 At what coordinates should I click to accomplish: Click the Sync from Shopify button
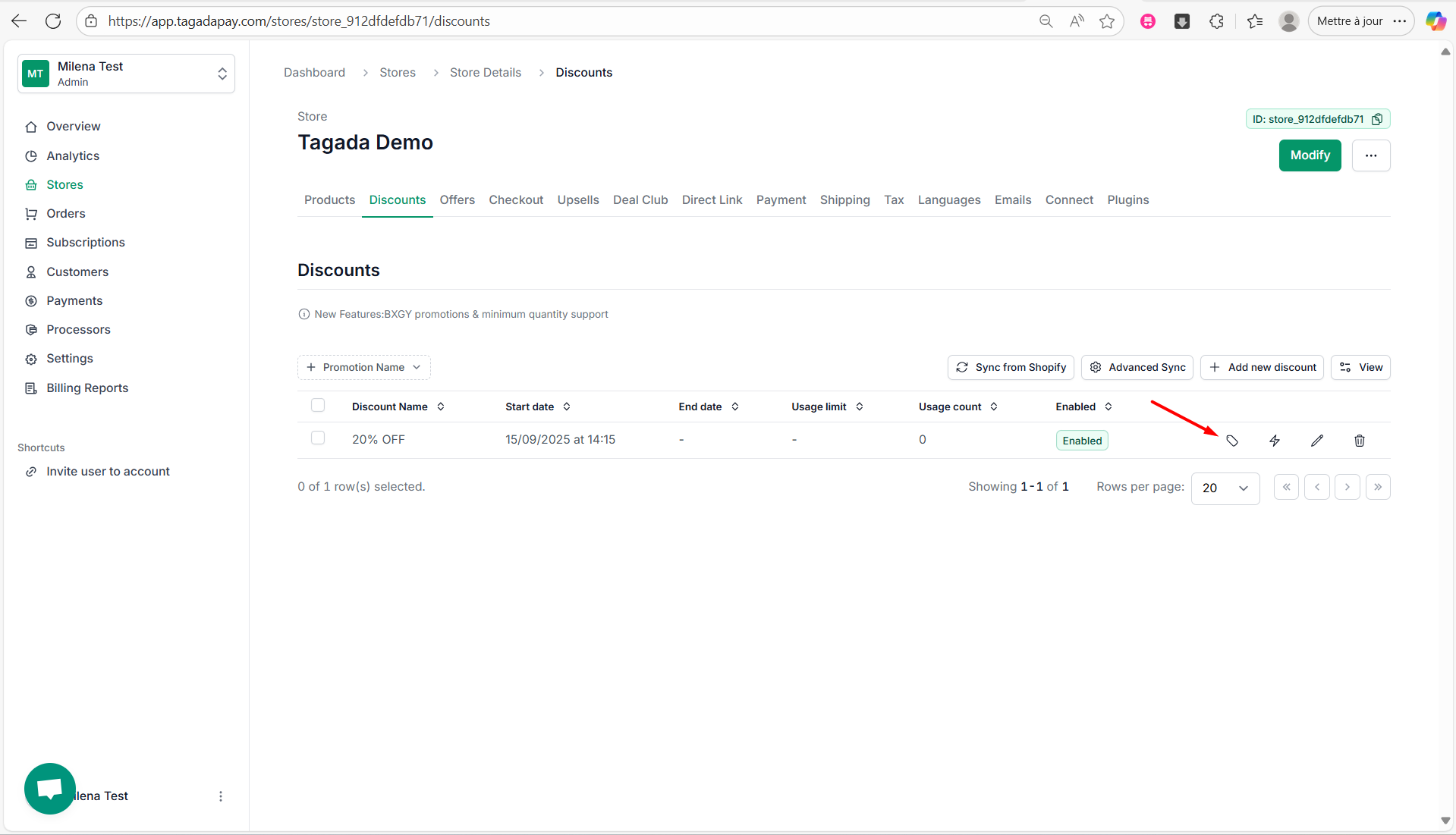pos(1011,368)
